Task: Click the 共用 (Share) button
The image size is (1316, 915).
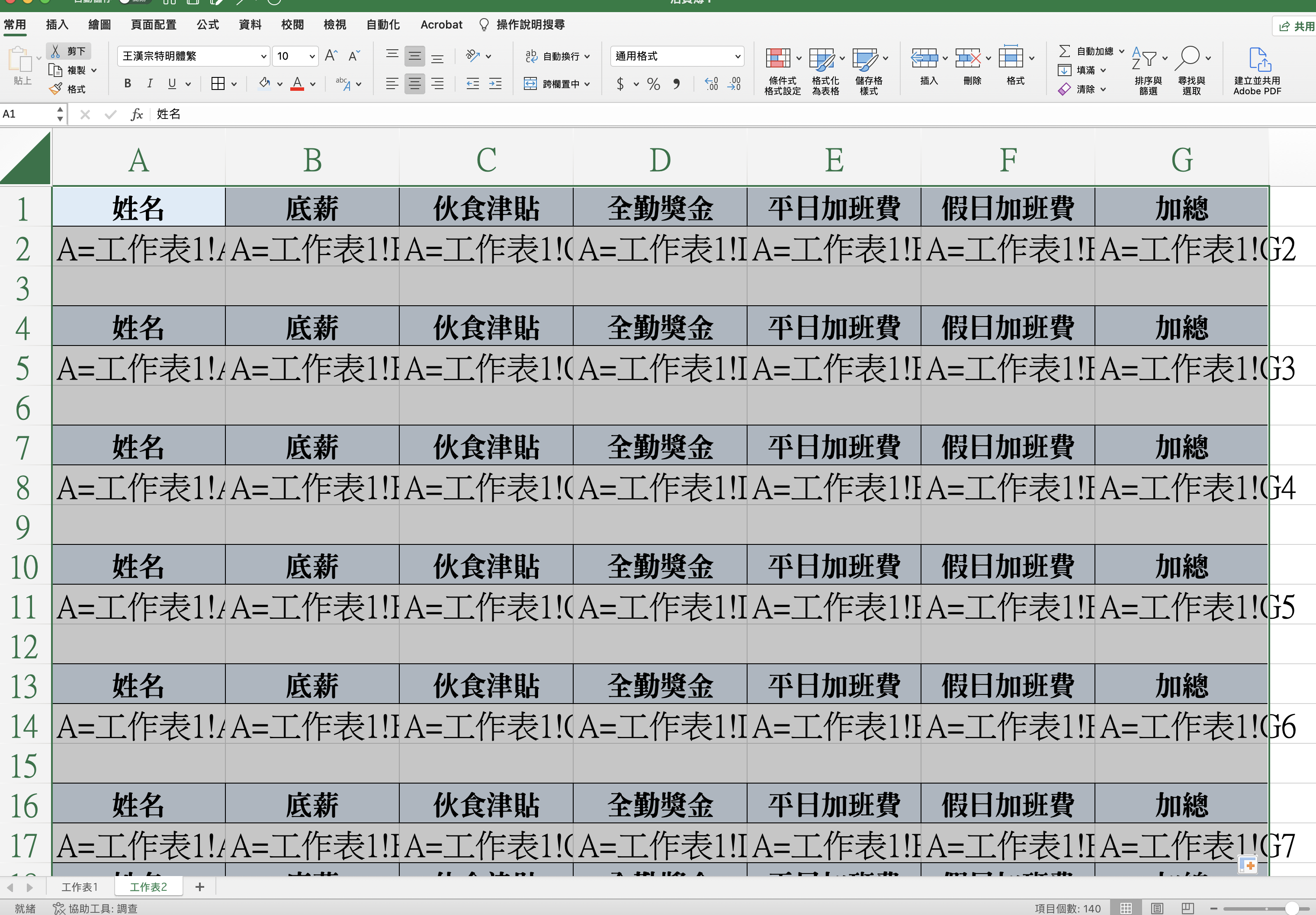Action: tap(1297, 26)
